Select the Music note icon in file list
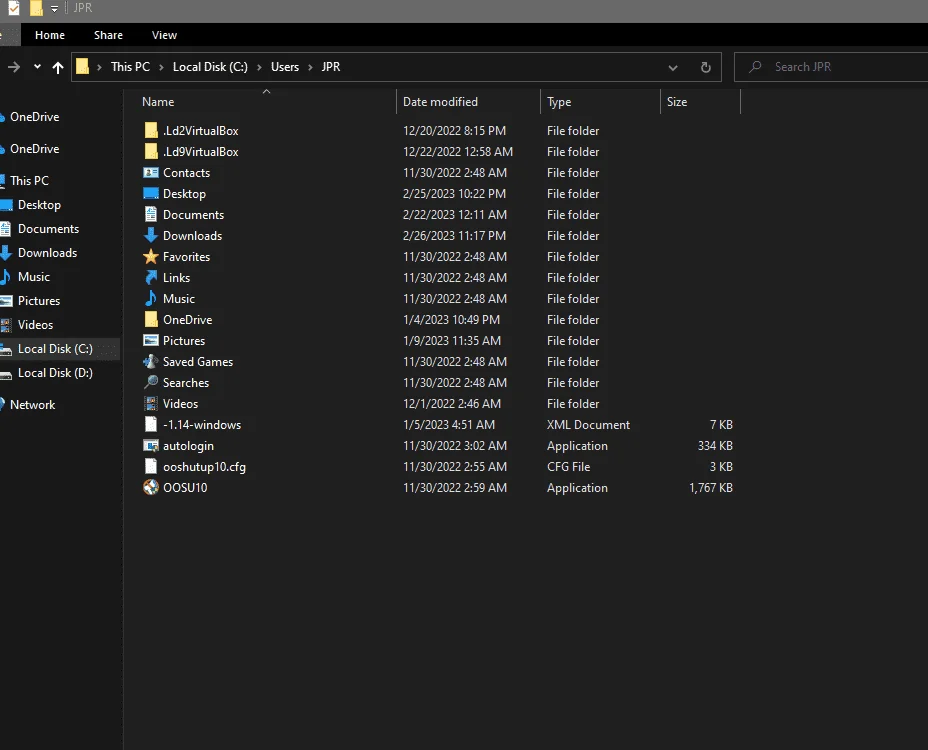The width and height of the screenshot is (928, 750). (x=151, y=298)
